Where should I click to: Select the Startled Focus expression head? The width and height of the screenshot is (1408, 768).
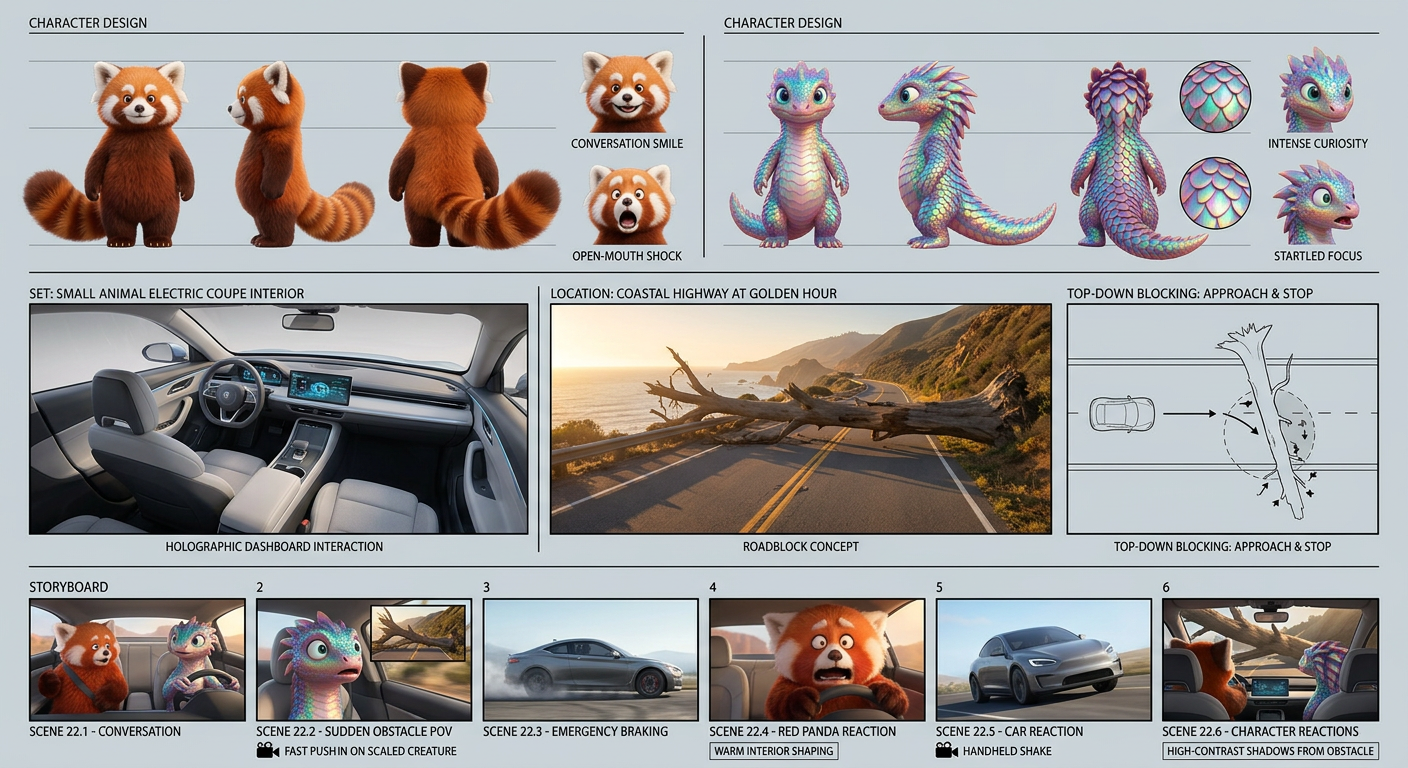pyautogui.click(x=1316, y=205)
